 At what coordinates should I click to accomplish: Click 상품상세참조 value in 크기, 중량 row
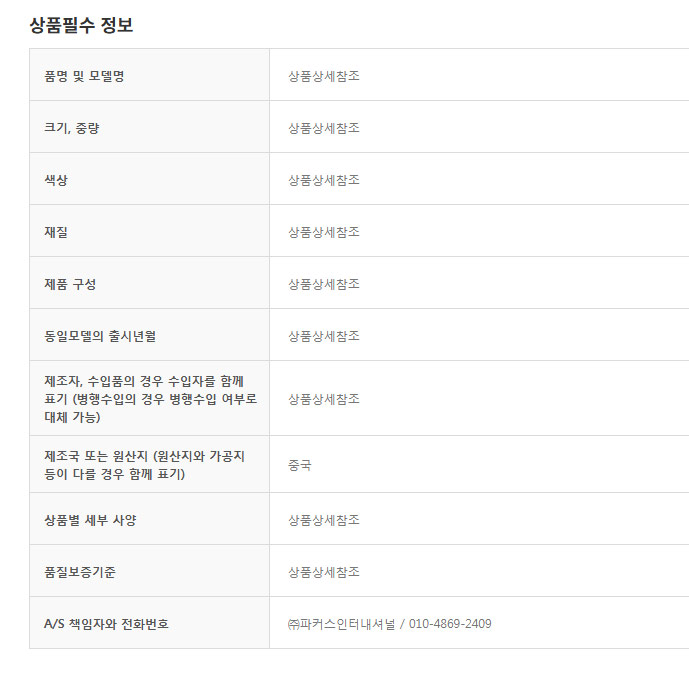pos(324,128)
